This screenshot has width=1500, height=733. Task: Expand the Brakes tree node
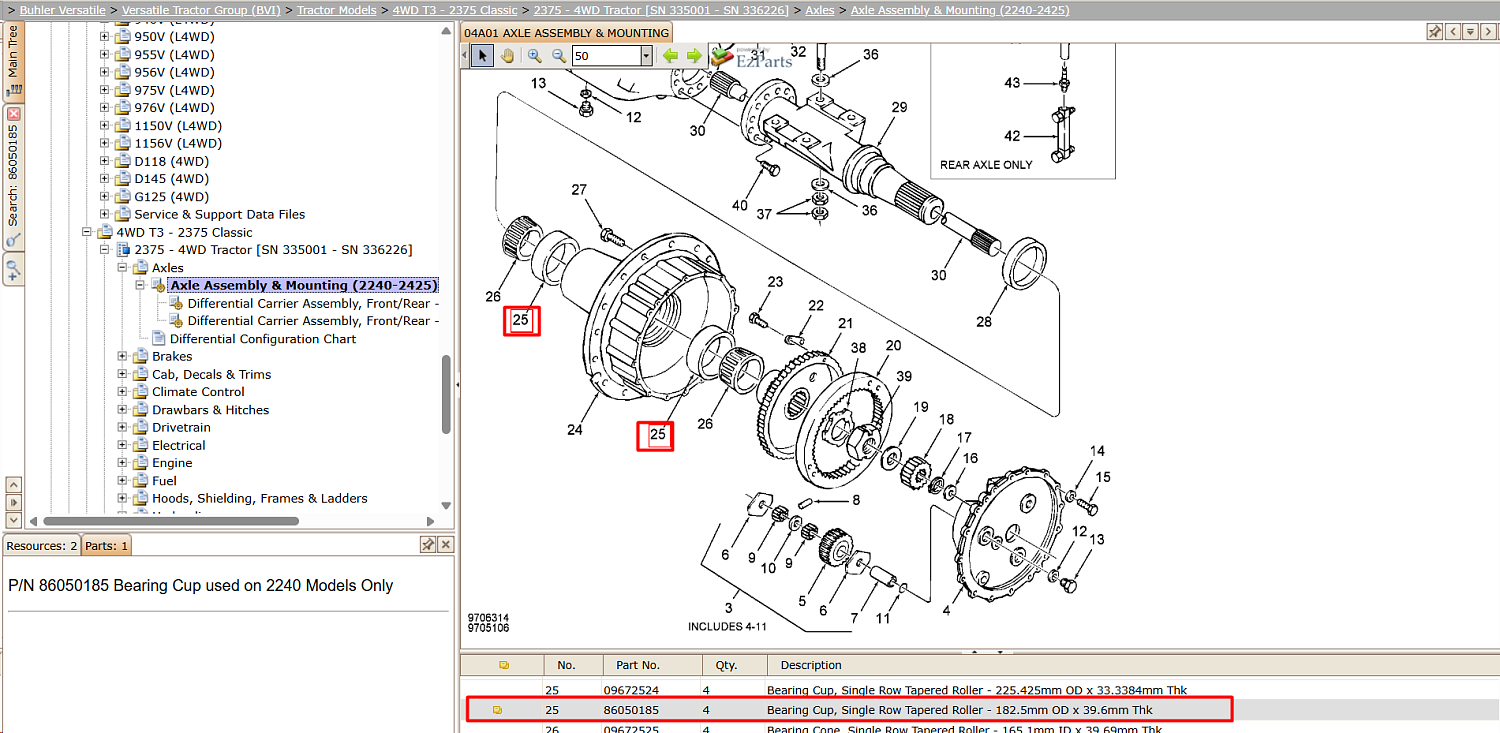click(x=123, y=356)
